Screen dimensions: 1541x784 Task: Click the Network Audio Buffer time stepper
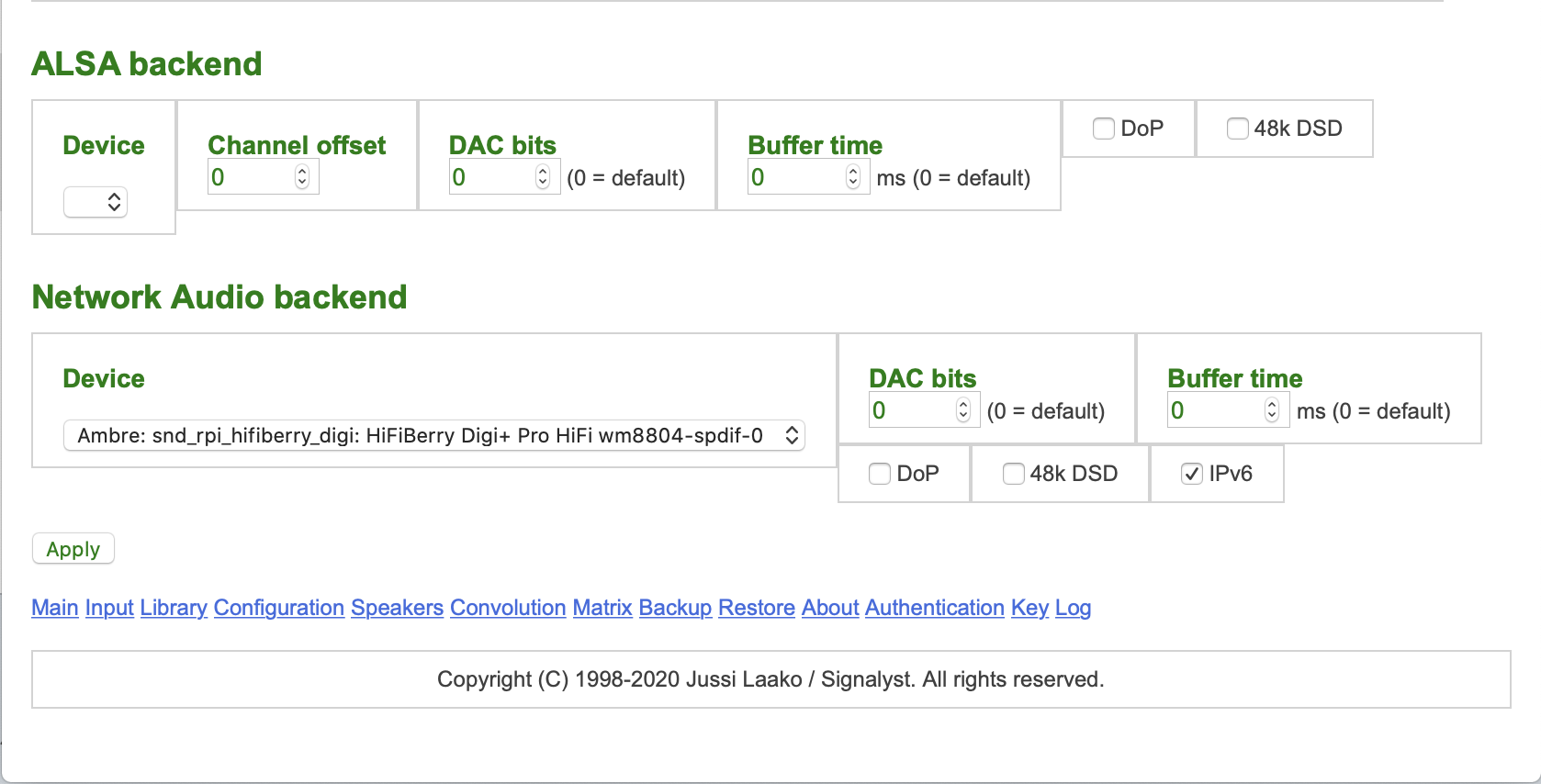pyautogui.click(x=1272, y=410)
